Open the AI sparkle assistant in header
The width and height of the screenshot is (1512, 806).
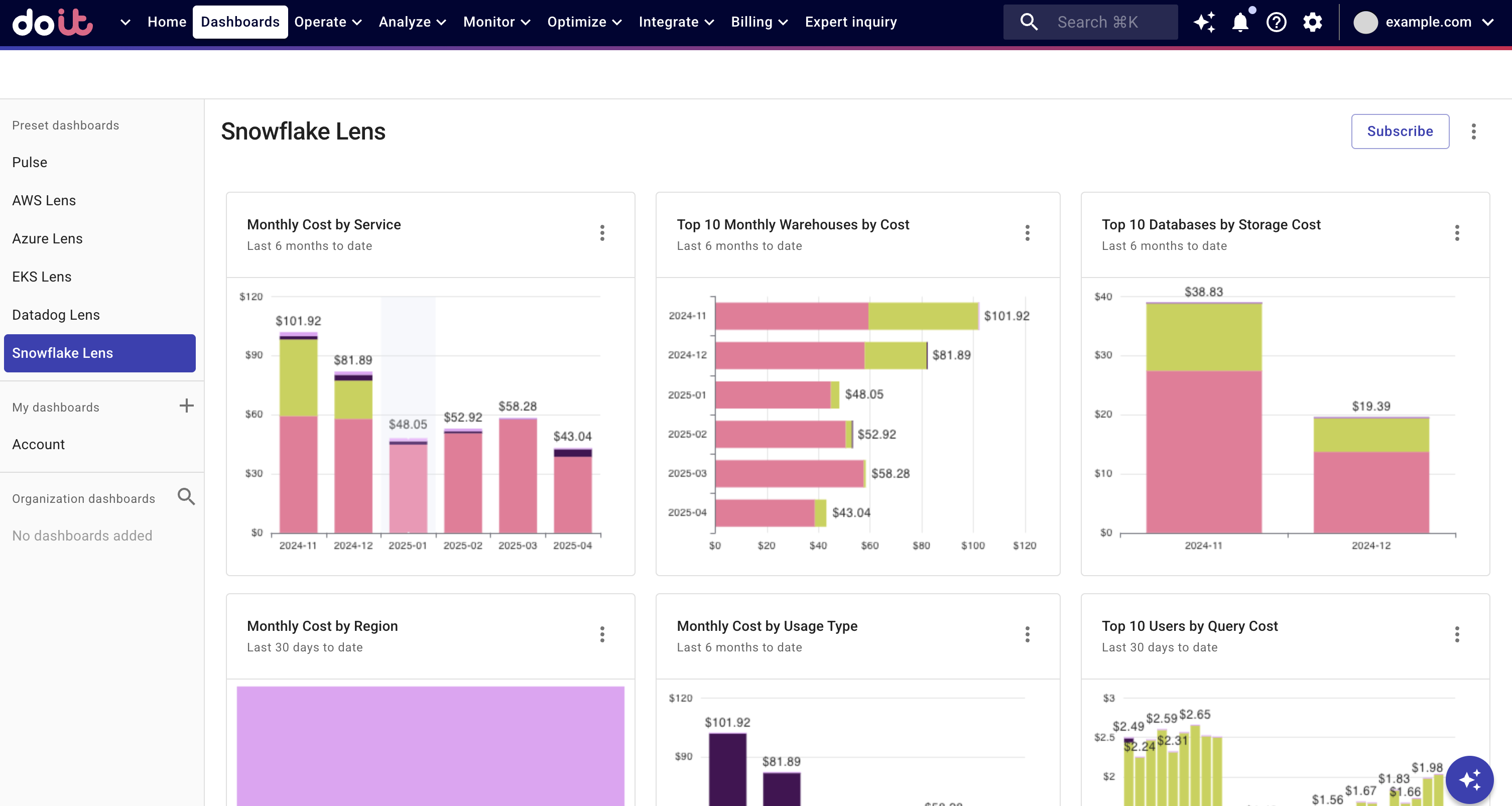(x=1204, y=22)
